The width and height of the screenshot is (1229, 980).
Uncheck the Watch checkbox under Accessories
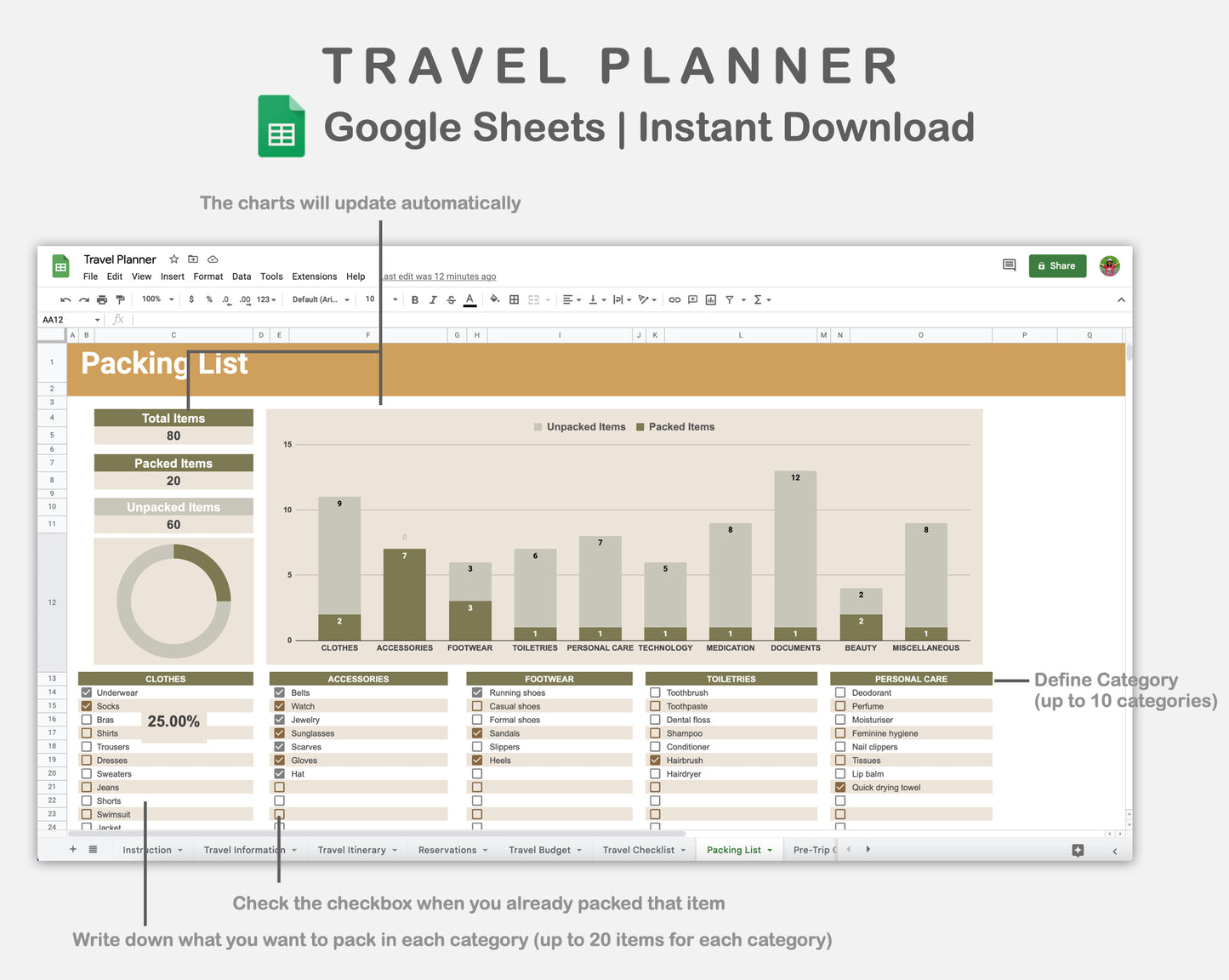point(280,706)
